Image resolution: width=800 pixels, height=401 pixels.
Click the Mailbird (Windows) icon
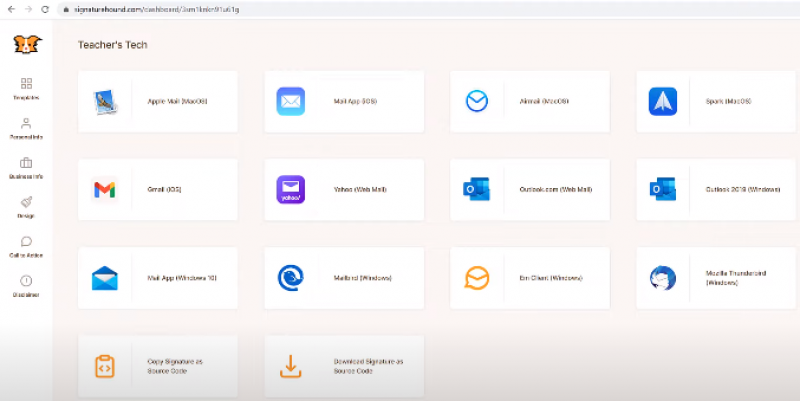point(290,277)
